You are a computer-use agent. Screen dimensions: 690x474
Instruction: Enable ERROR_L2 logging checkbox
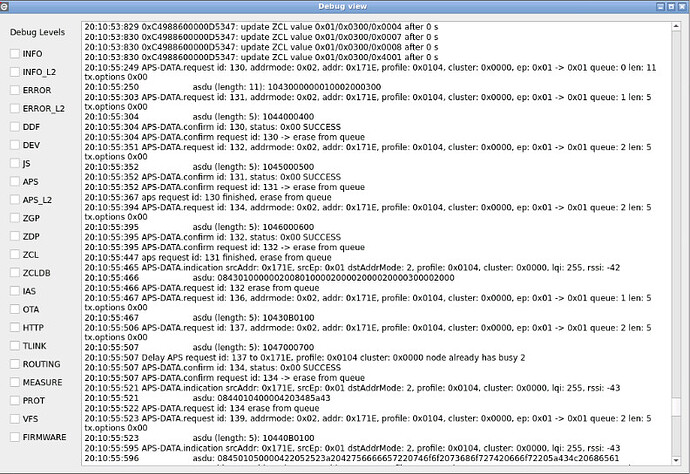click(15, 108)
